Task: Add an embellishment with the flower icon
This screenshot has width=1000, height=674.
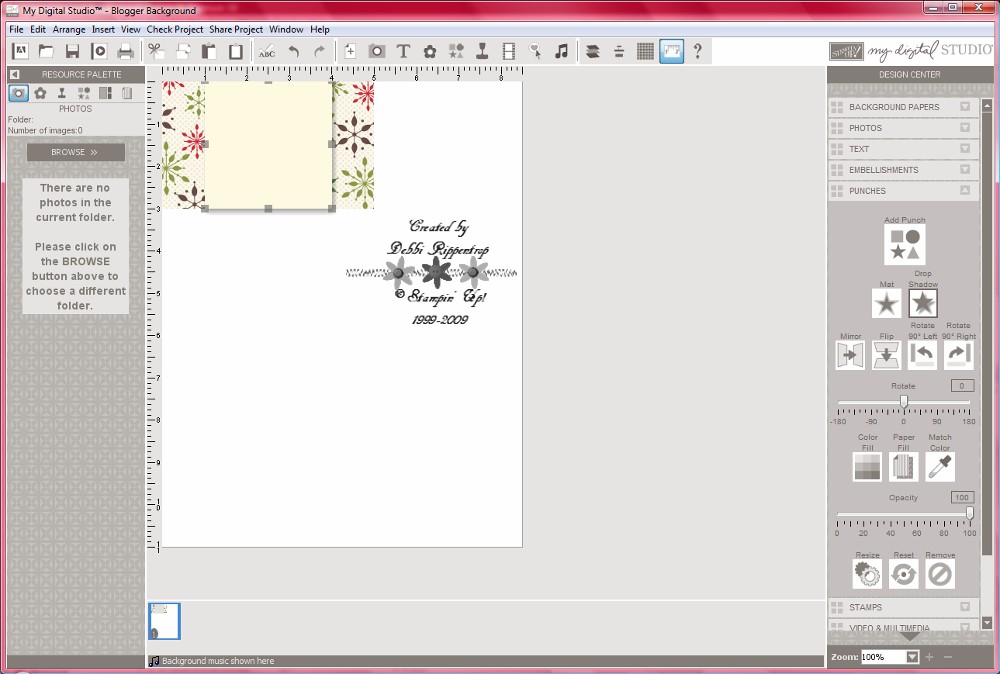Action: [430, 51]
